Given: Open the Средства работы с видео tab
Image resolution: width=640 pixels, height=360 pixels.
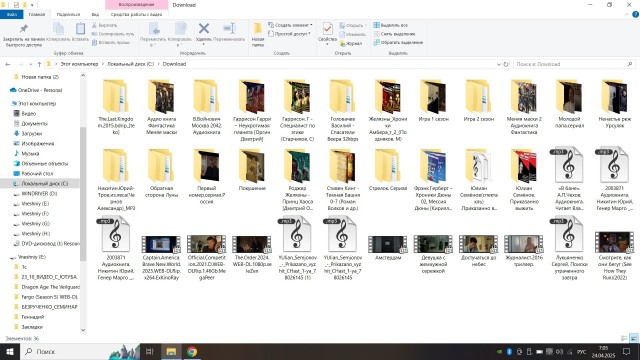Looking at the screenshot, I should (x=136, y=14).
